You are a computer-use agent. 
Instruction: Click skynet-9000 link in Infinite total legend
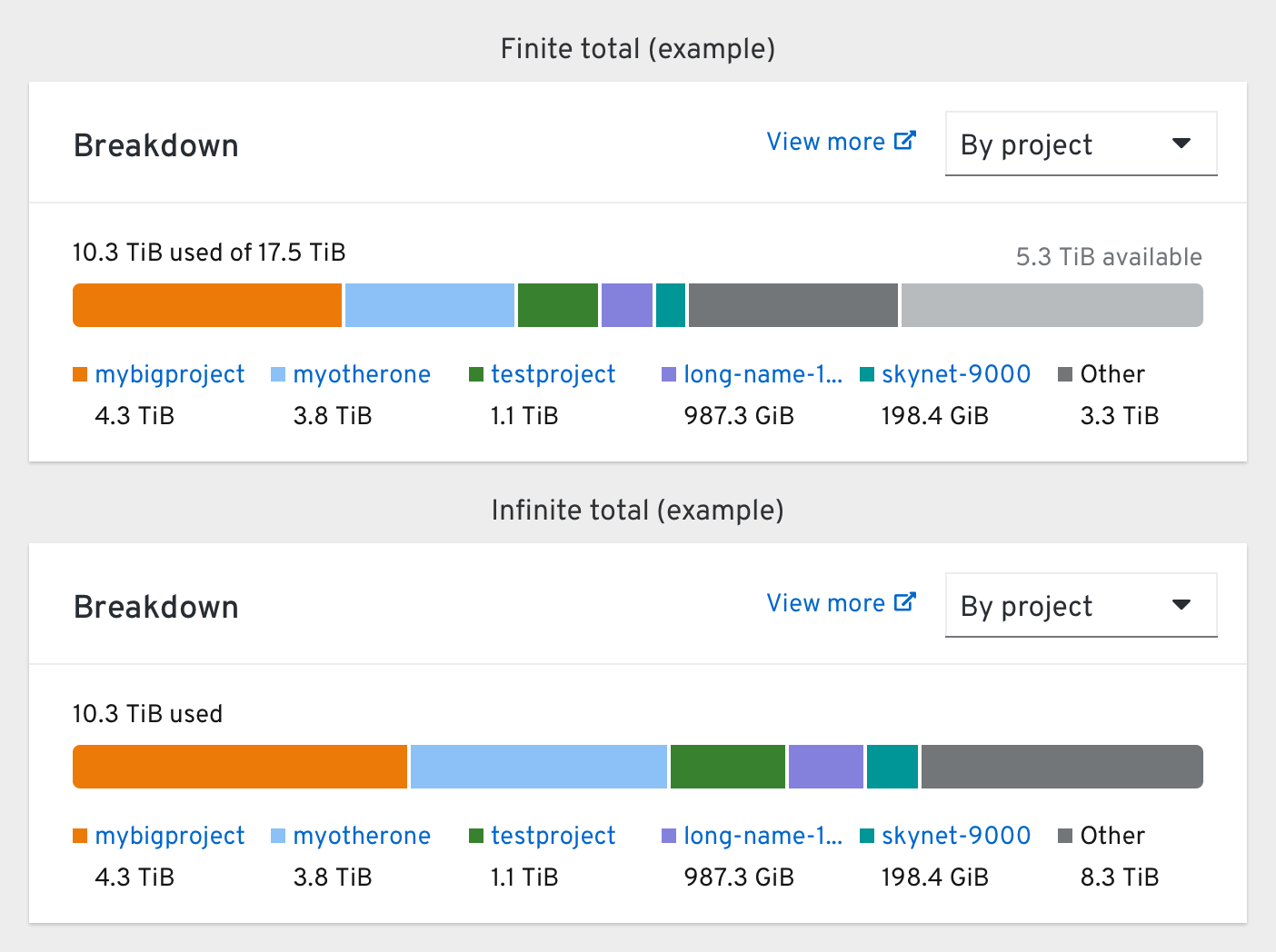(x=956, y=836)
